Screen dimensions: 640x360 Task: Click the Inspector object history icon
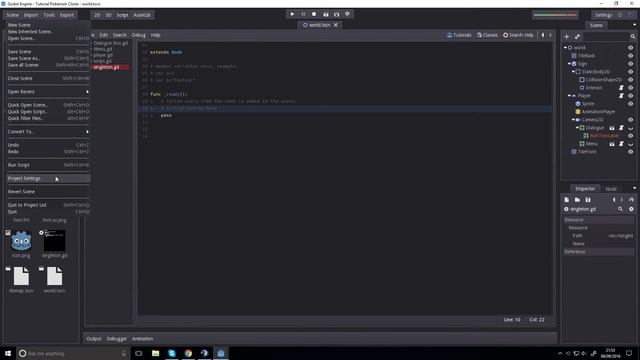631,200
